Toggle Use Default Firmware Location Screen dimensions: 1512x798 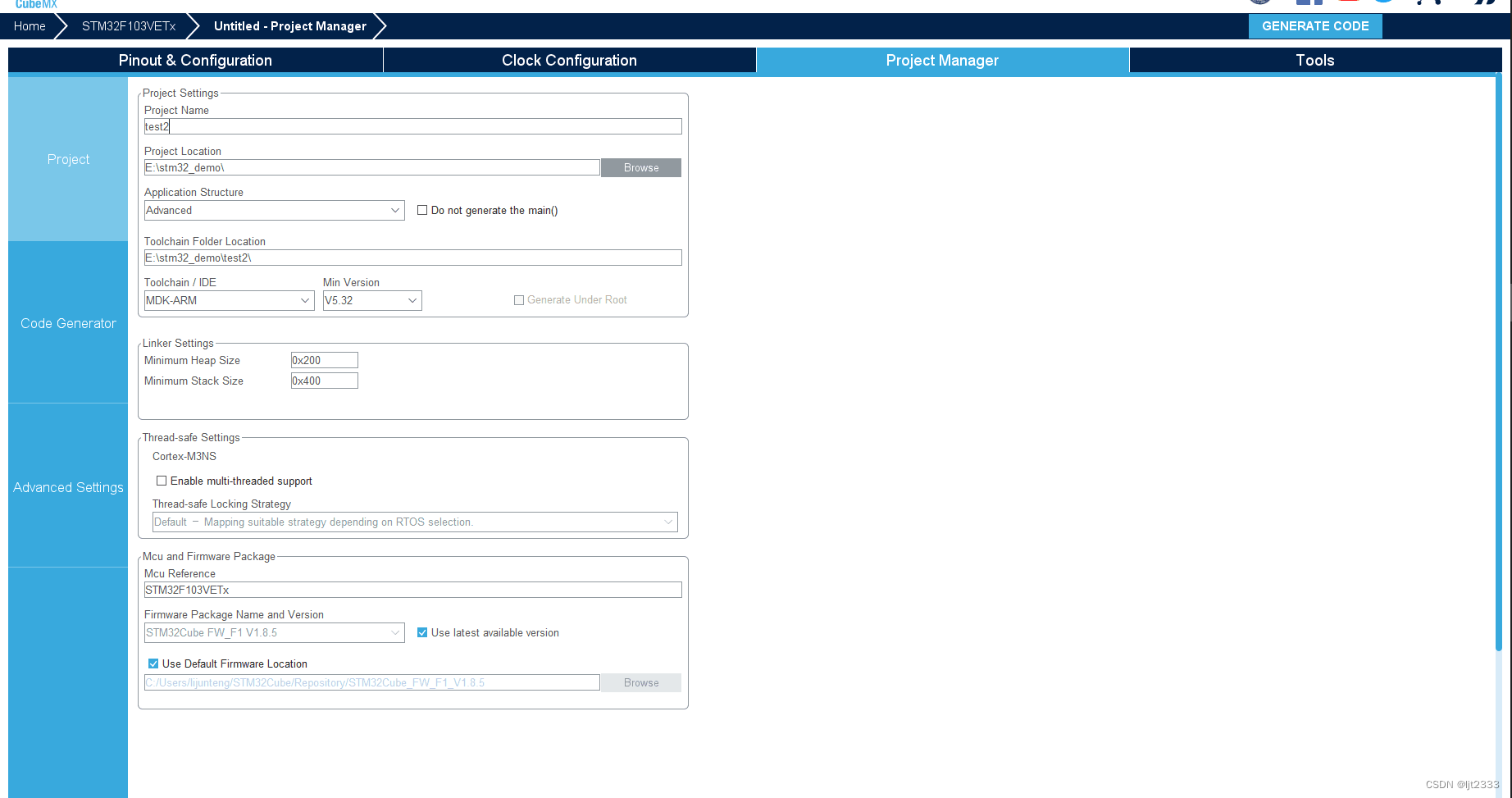(x=153, y=663)
